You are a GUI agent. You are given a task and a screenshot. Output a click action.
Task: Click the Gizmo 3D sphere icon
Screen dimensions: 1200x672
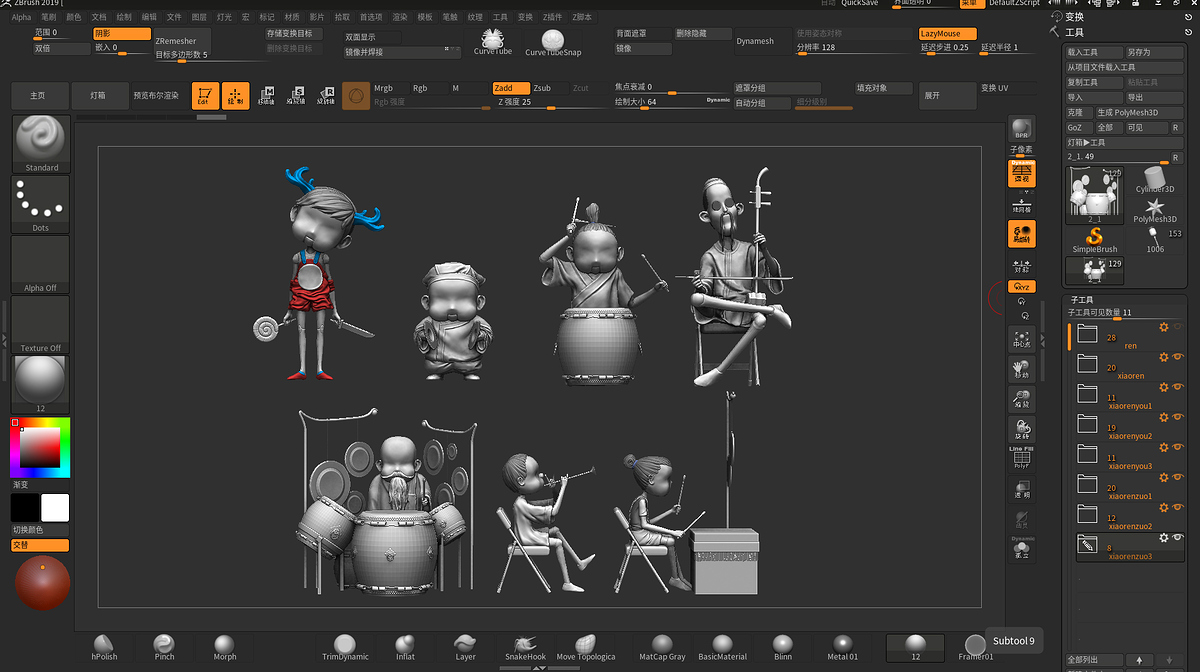(355, 96)
